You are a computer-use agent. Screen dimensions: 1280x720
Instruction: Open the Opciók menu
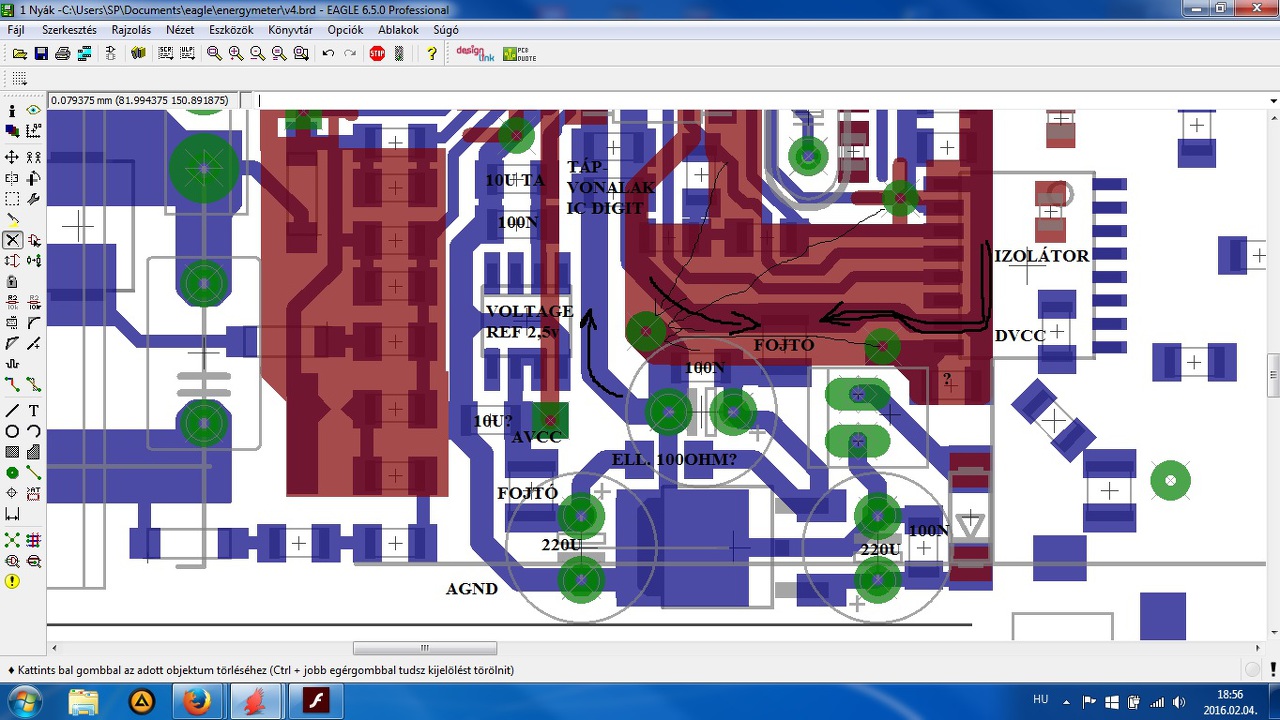(346, 30)
